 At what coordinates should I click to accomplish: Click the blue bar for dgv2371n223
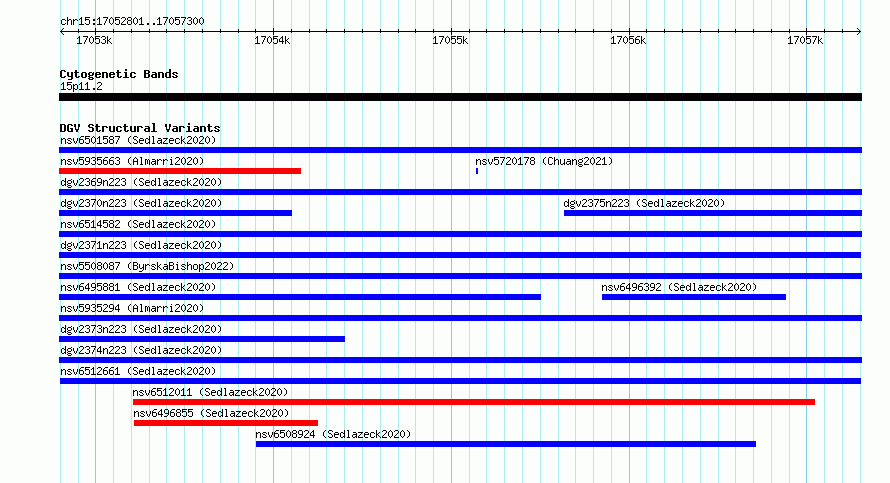click(x=460, y=255)
